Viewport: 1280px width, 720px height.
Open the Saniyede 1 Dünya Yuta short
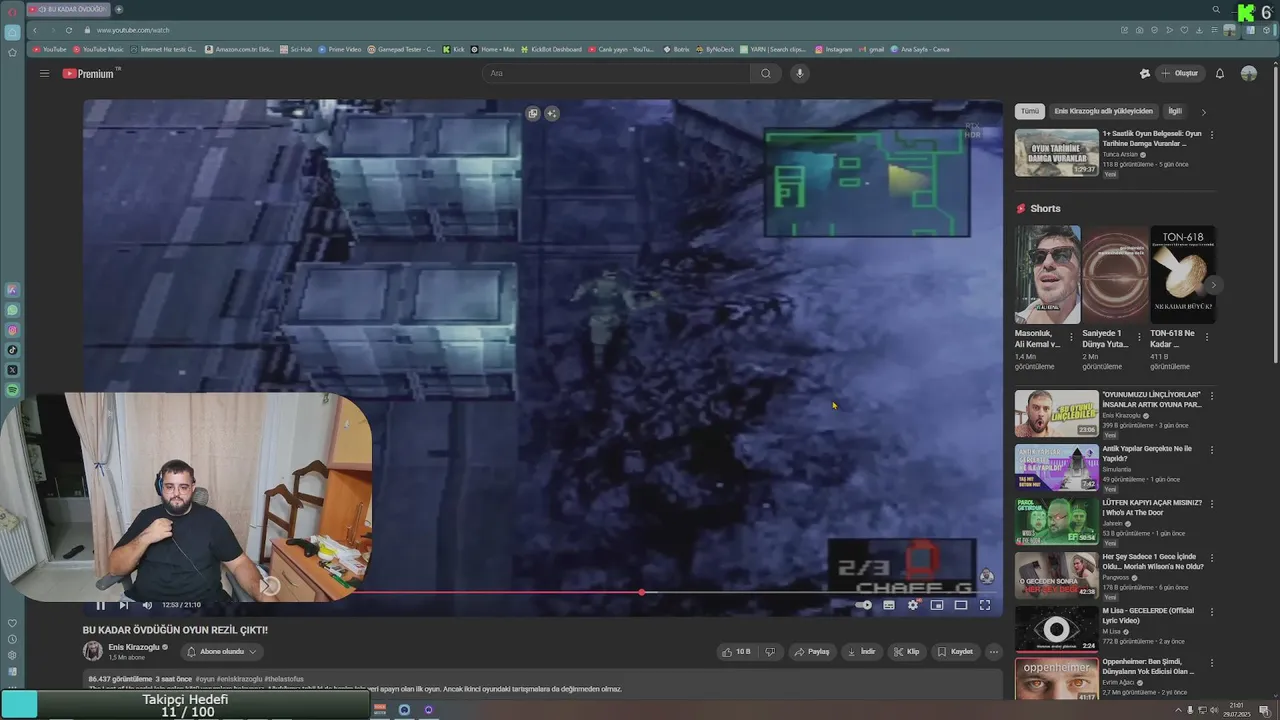pos(1115,275)
